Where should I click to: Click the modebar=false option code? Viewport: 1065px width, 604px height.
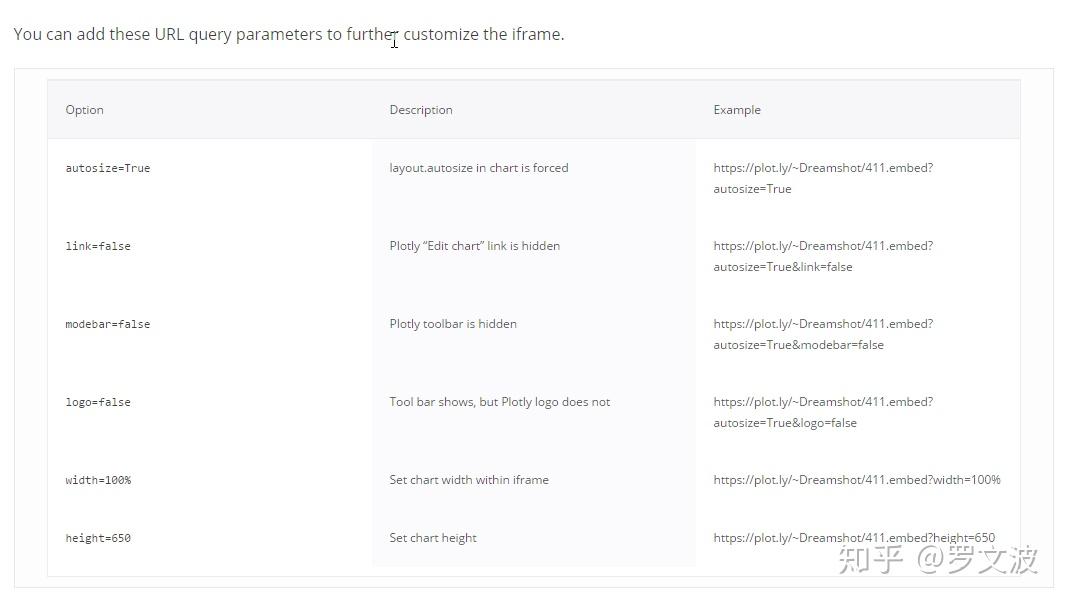tap(108, 324)
